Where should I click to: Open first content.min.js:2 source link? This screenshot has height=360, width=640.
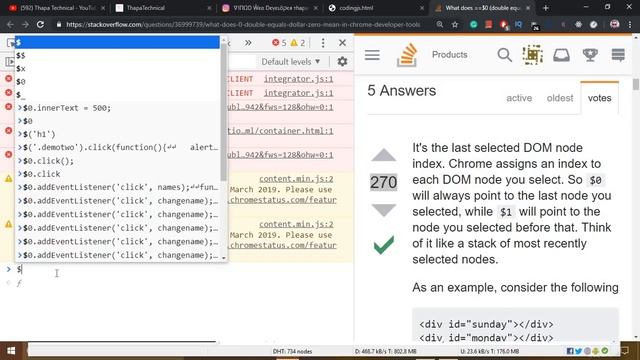(296, 179)
